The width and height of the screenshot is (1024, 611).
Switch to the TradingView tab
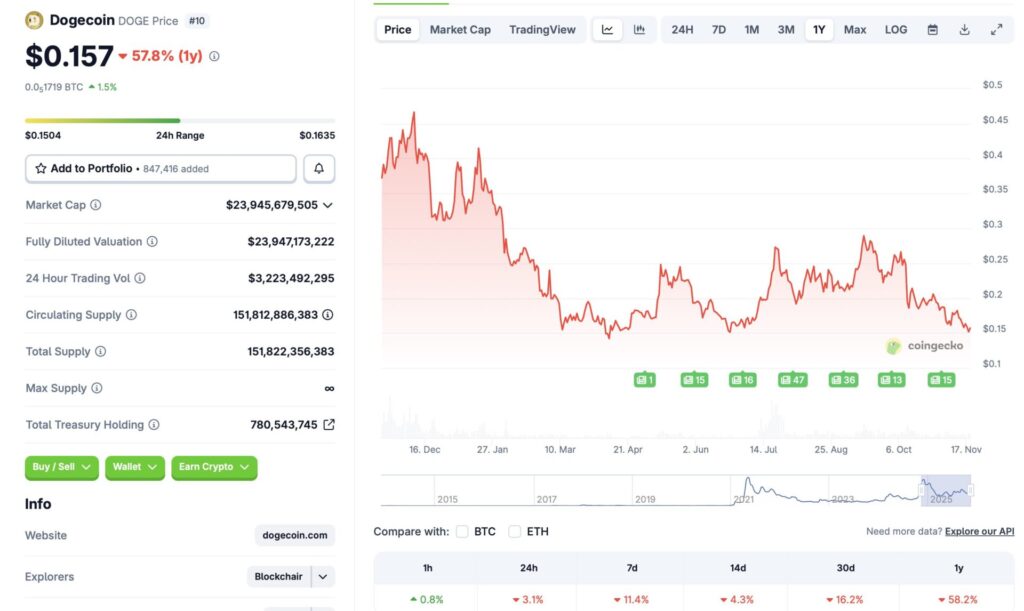click(x=543, y=29)
